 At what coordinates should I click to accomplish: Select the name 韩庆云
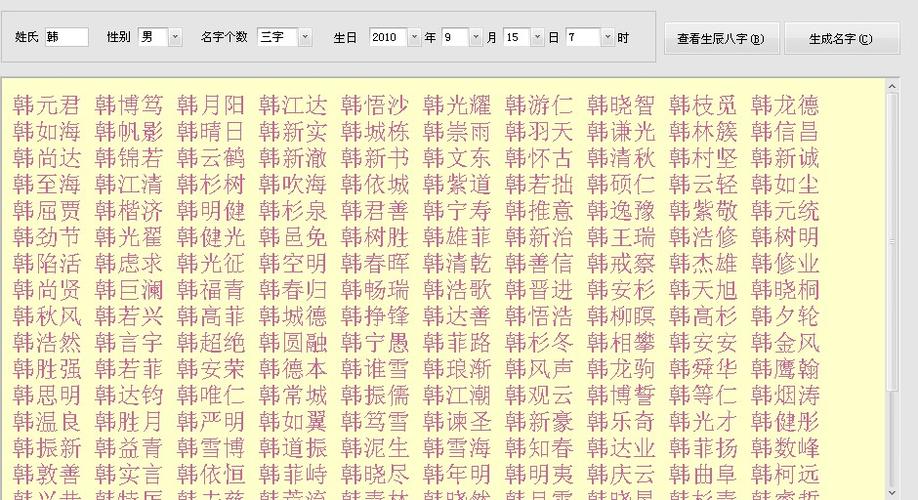pyautogui.click(x=621, y=474)
